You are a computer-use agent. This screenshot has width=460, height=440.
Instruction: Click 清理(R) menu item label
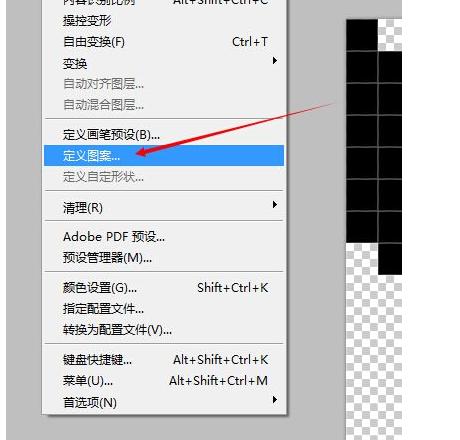[83, 208]
